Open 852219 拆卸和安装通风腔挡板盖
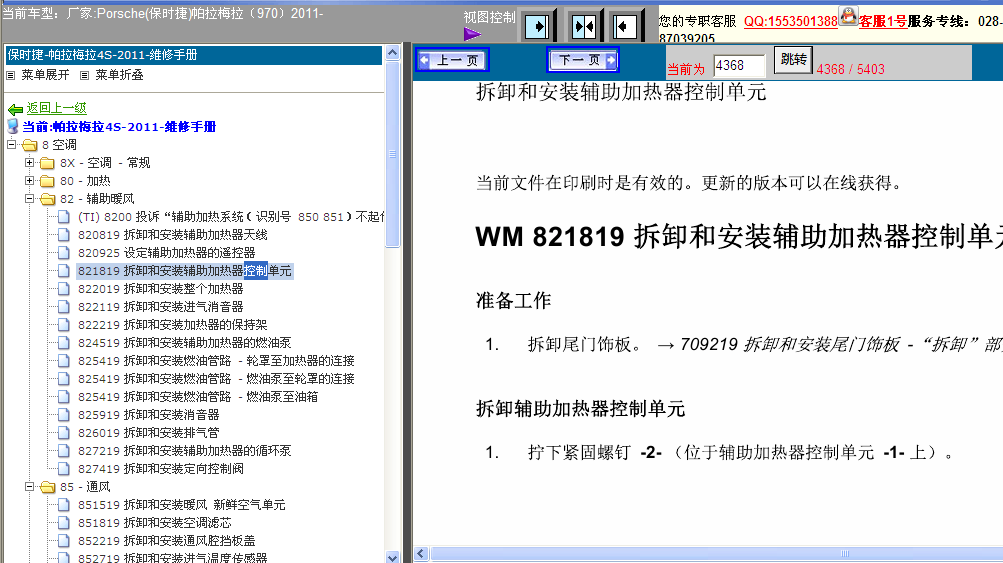The image size is (1003, 563). click(166, 541)
